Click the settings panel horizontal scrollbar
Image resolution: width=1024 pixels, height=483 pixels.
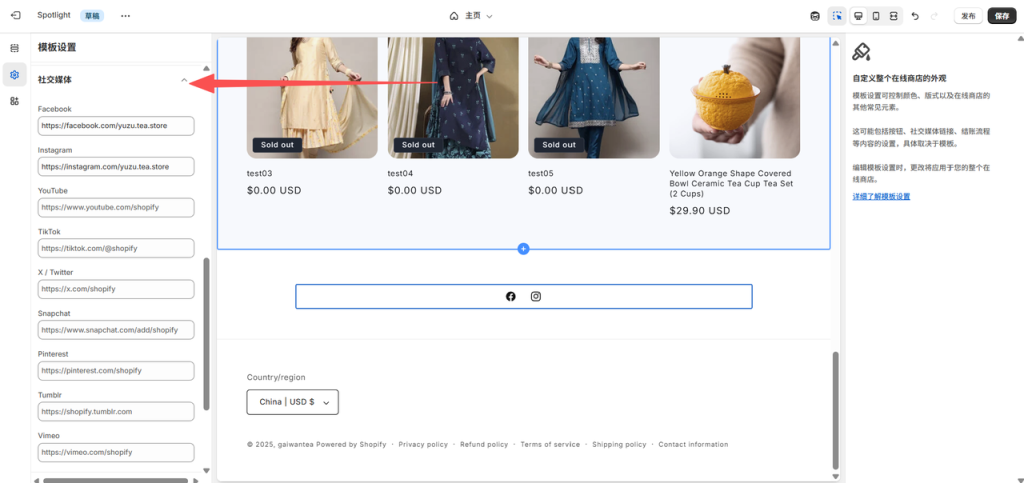116,480
